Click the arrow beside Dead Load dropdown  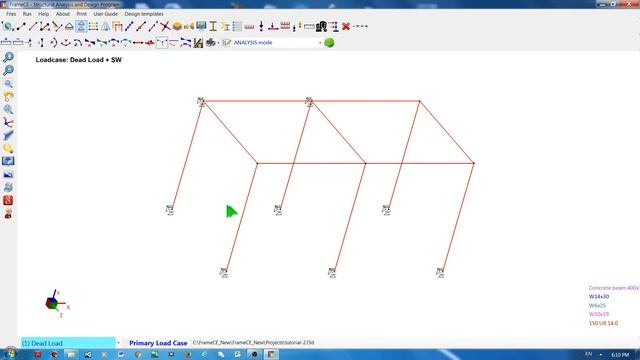point(119,343)
